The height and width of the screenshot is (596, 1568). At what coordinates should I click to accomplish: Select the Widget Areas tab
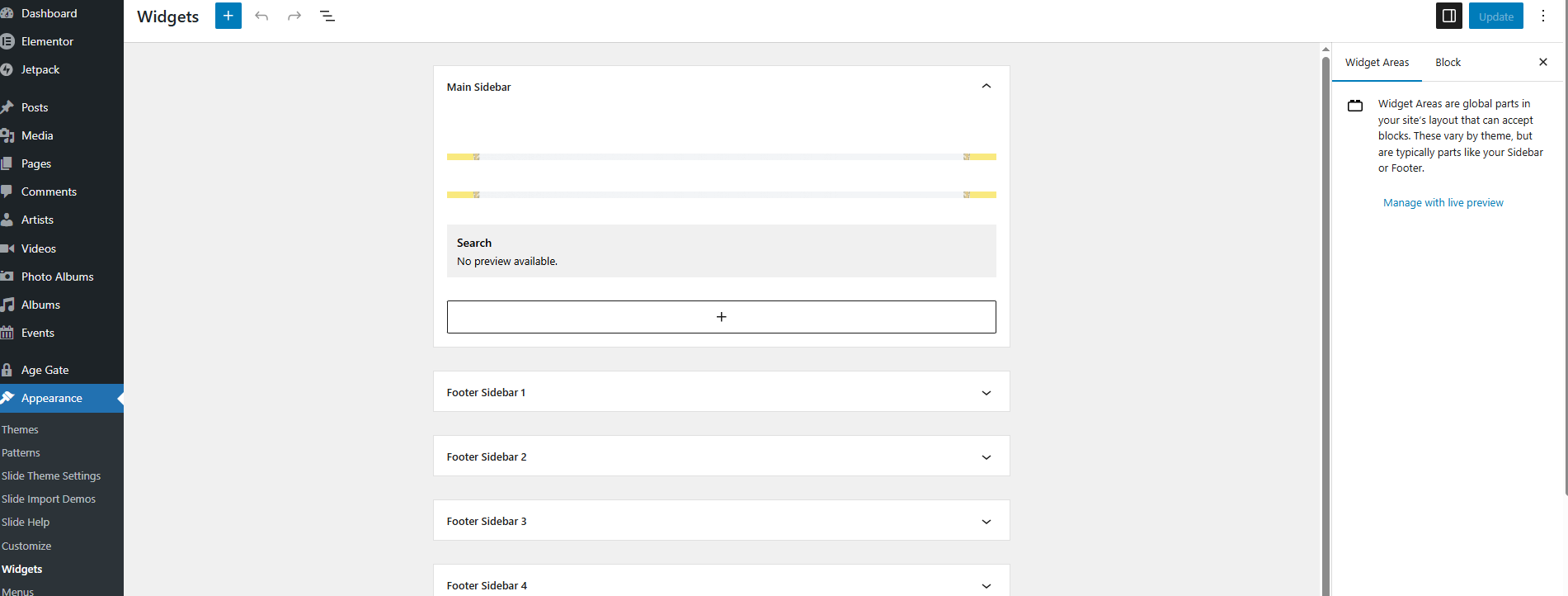pyautogui.click(x=1377, y=62)
